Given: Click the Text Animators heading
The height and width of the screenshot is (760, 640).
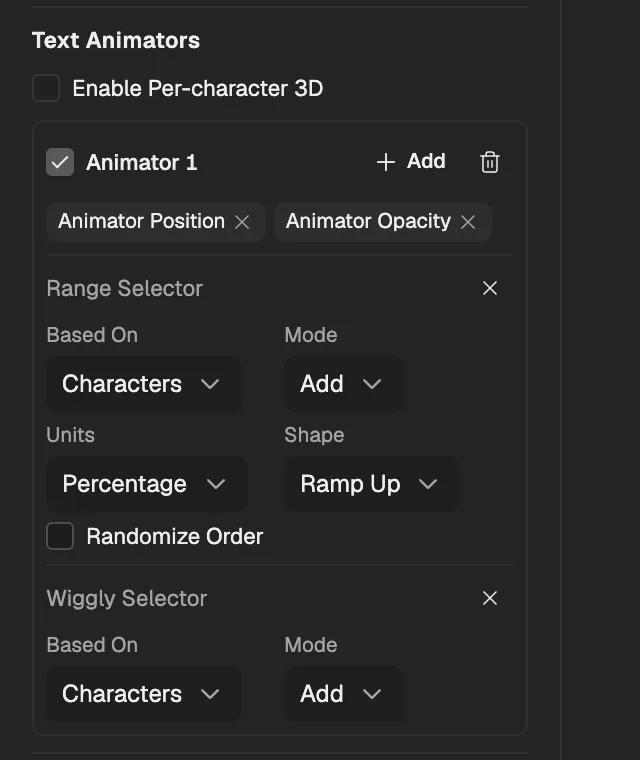Looking at the screenshot, I should pyautogui.click(x=116, y=40).
